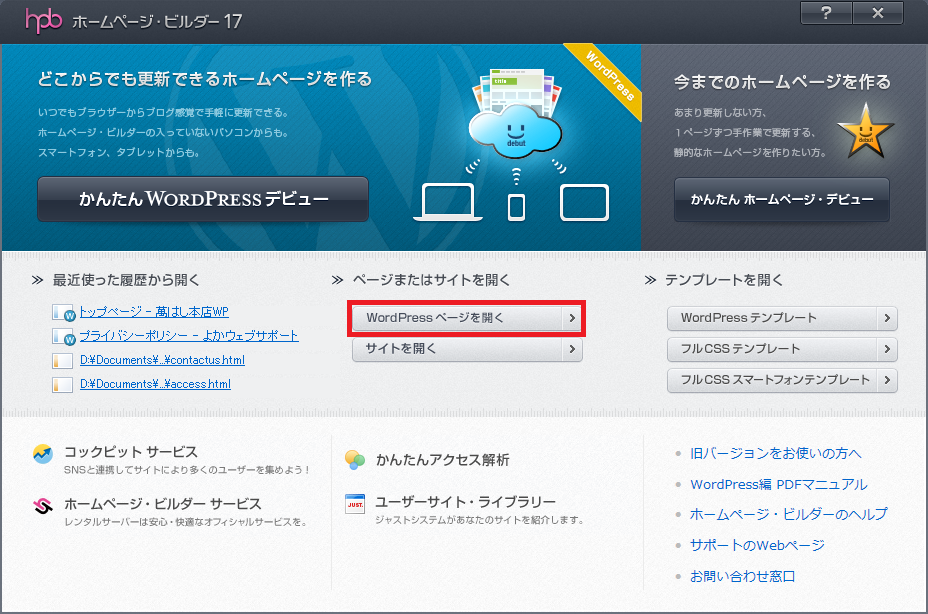Click the tablet device illustration

(584, 202)
